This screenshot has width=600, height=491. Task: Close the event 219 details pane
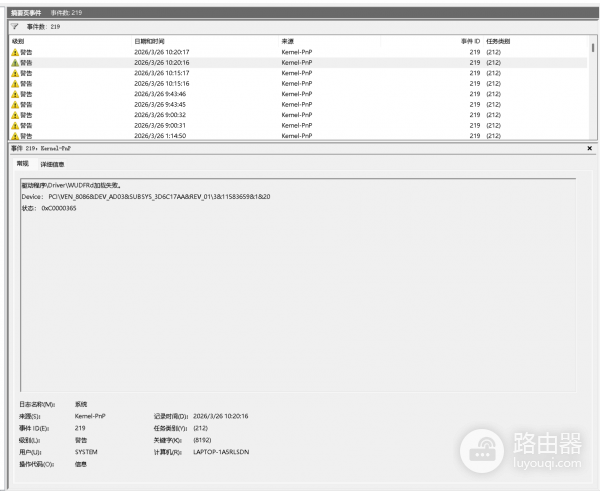click(589, 148)
